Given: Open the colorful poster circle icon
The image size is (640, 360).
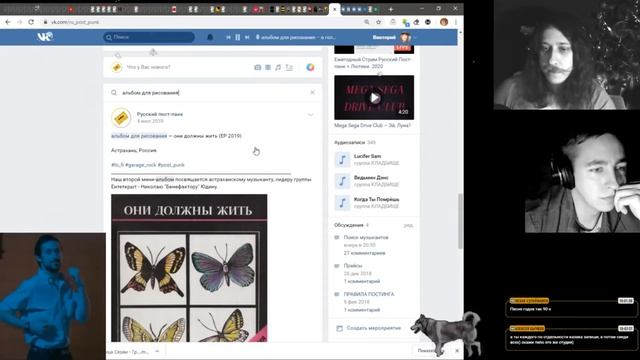Looking at the screenshot, I should point(311,67).
